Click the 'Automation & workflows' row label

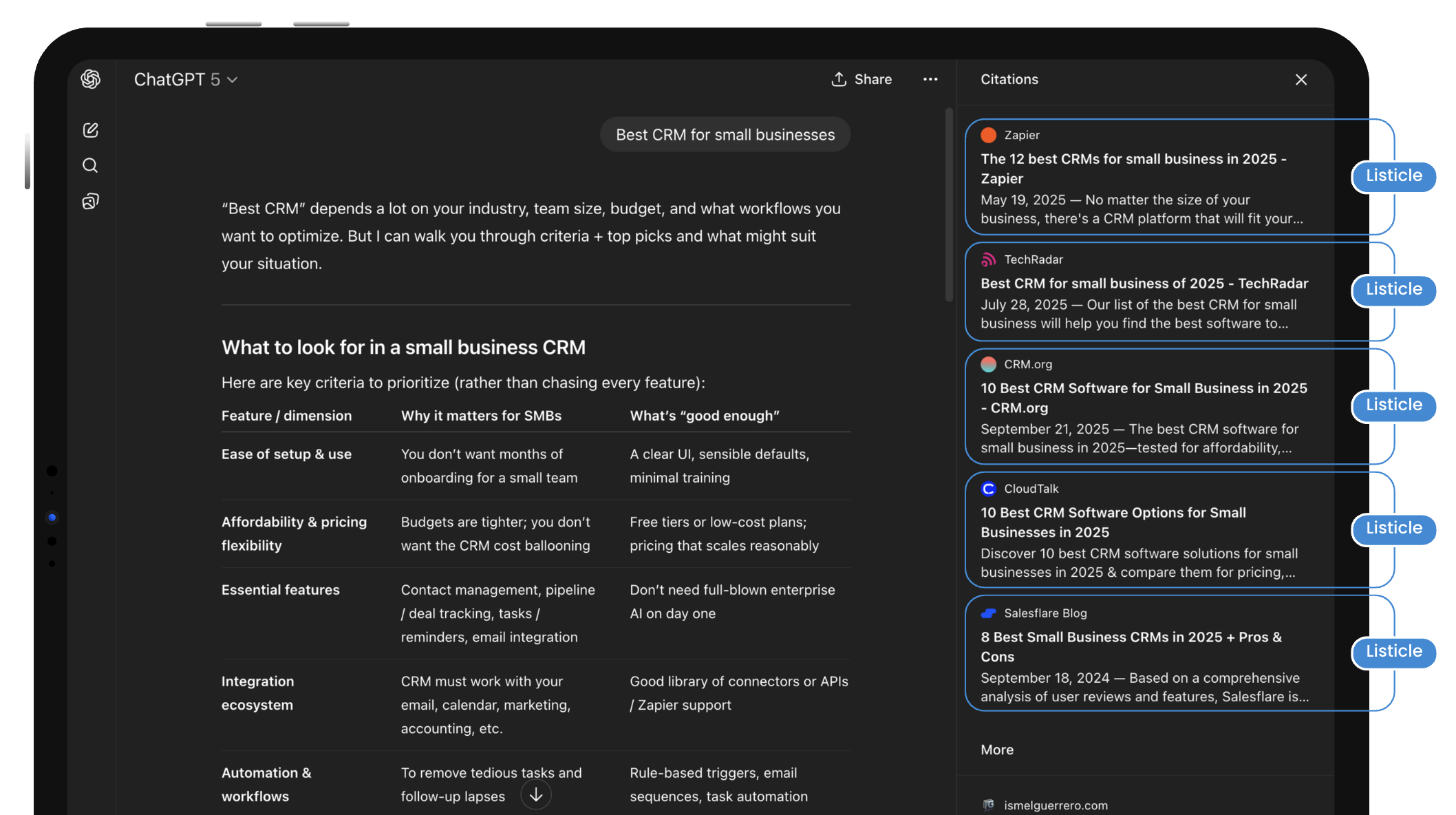266,785
